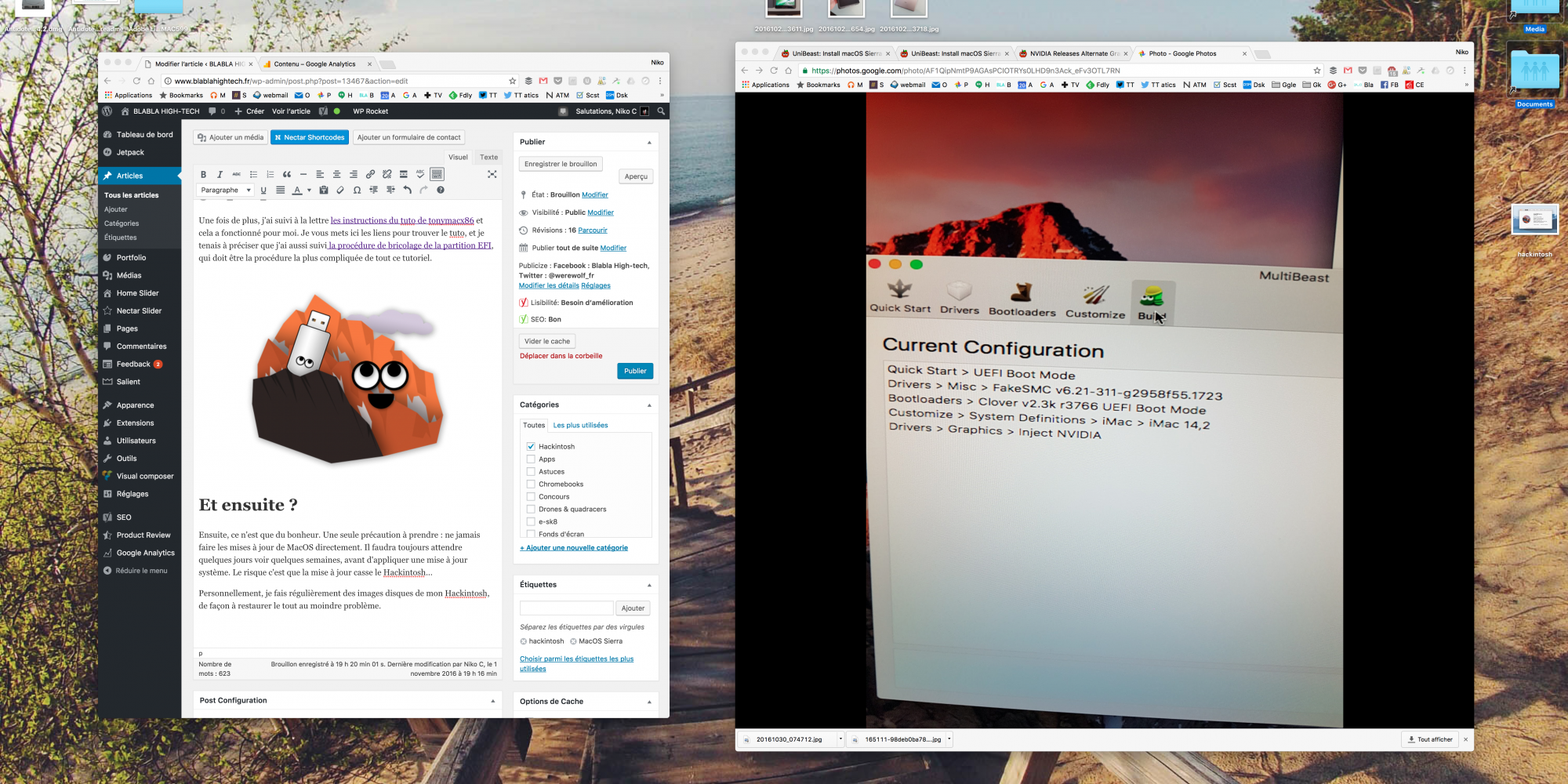Check the Astuces category
This screenshot has width=1568, height=784.
pos(531,471)
